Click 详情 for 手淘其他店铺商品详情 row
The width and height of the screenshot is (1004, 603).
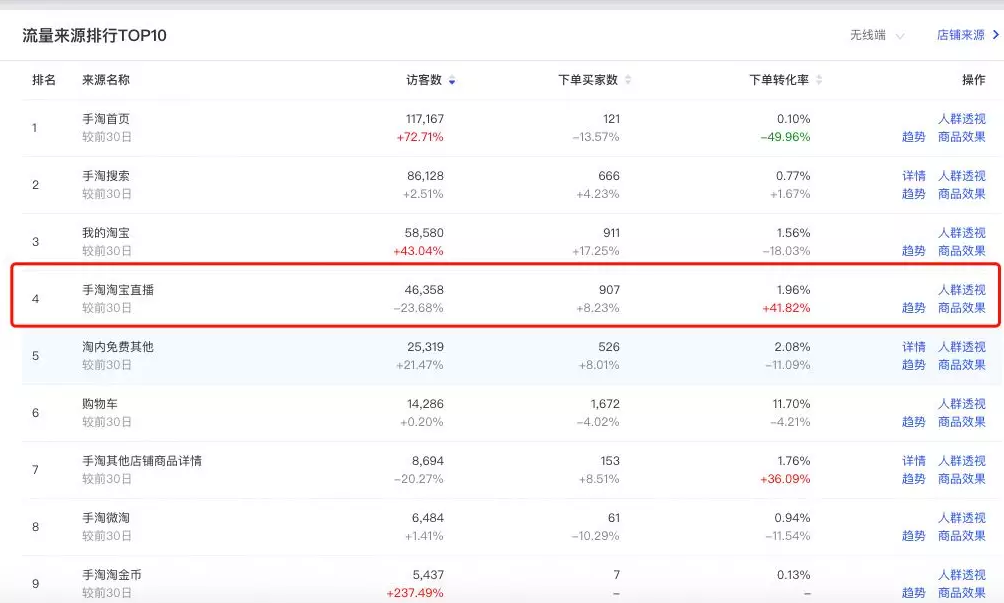pyautogui.click(x=913, y=461)
